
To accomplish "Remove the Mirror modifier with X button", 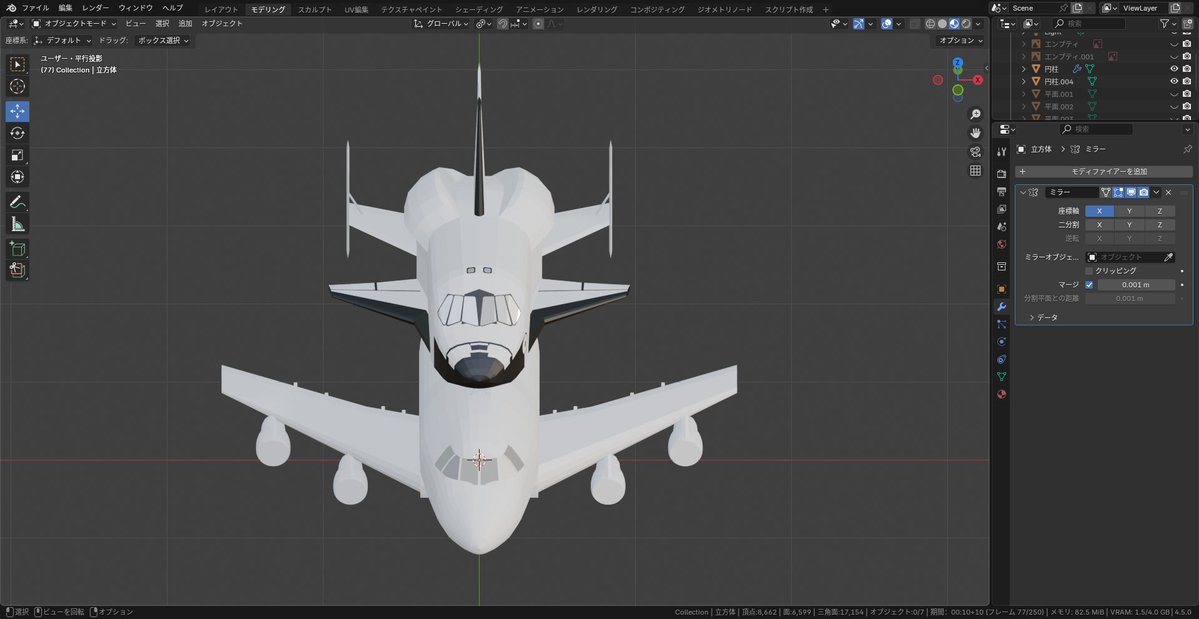I will point(1168,193).
